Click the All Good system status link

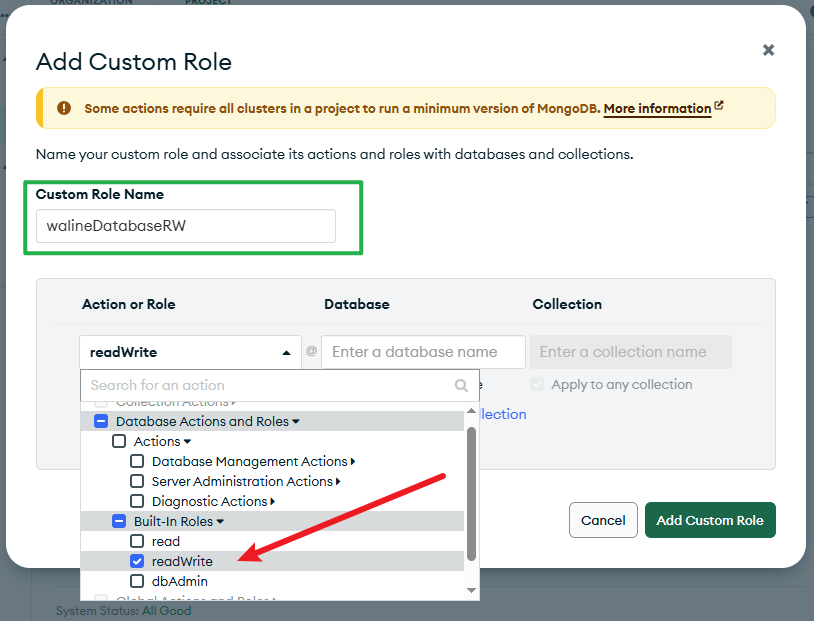coord(167,611)
